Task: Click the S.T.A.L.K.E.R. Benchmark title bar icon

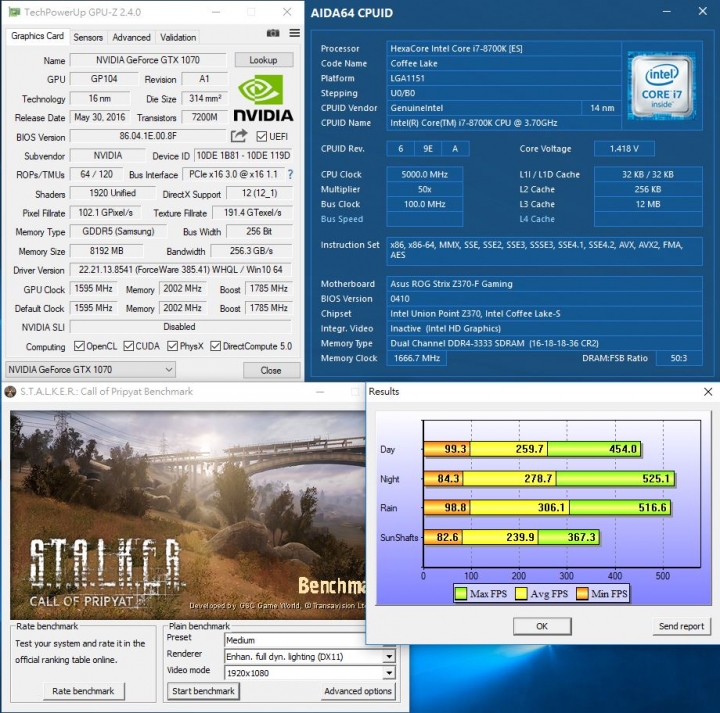Action: (10, 392)
